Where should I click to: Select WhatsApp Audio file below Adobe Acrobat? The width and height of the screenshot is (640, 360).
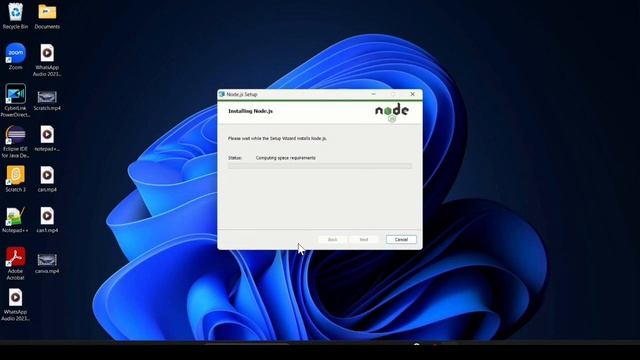tap(16, 304)
